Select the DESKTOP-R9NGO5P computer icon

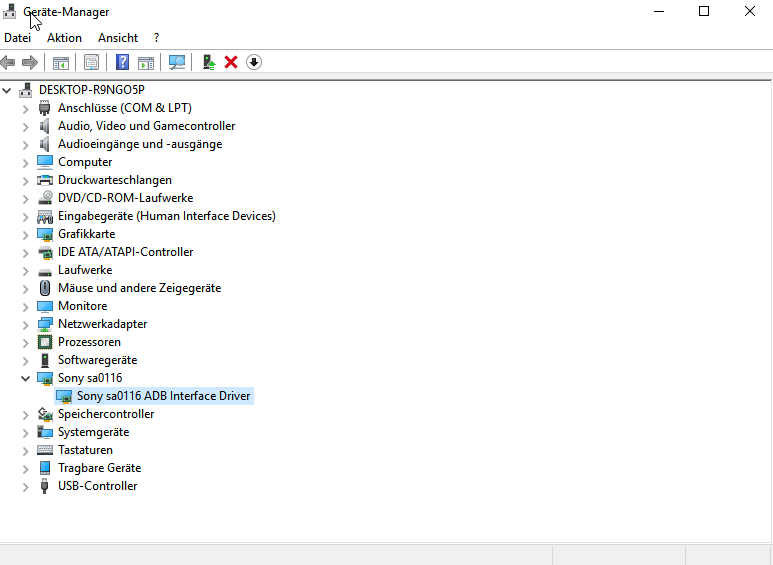26,90
